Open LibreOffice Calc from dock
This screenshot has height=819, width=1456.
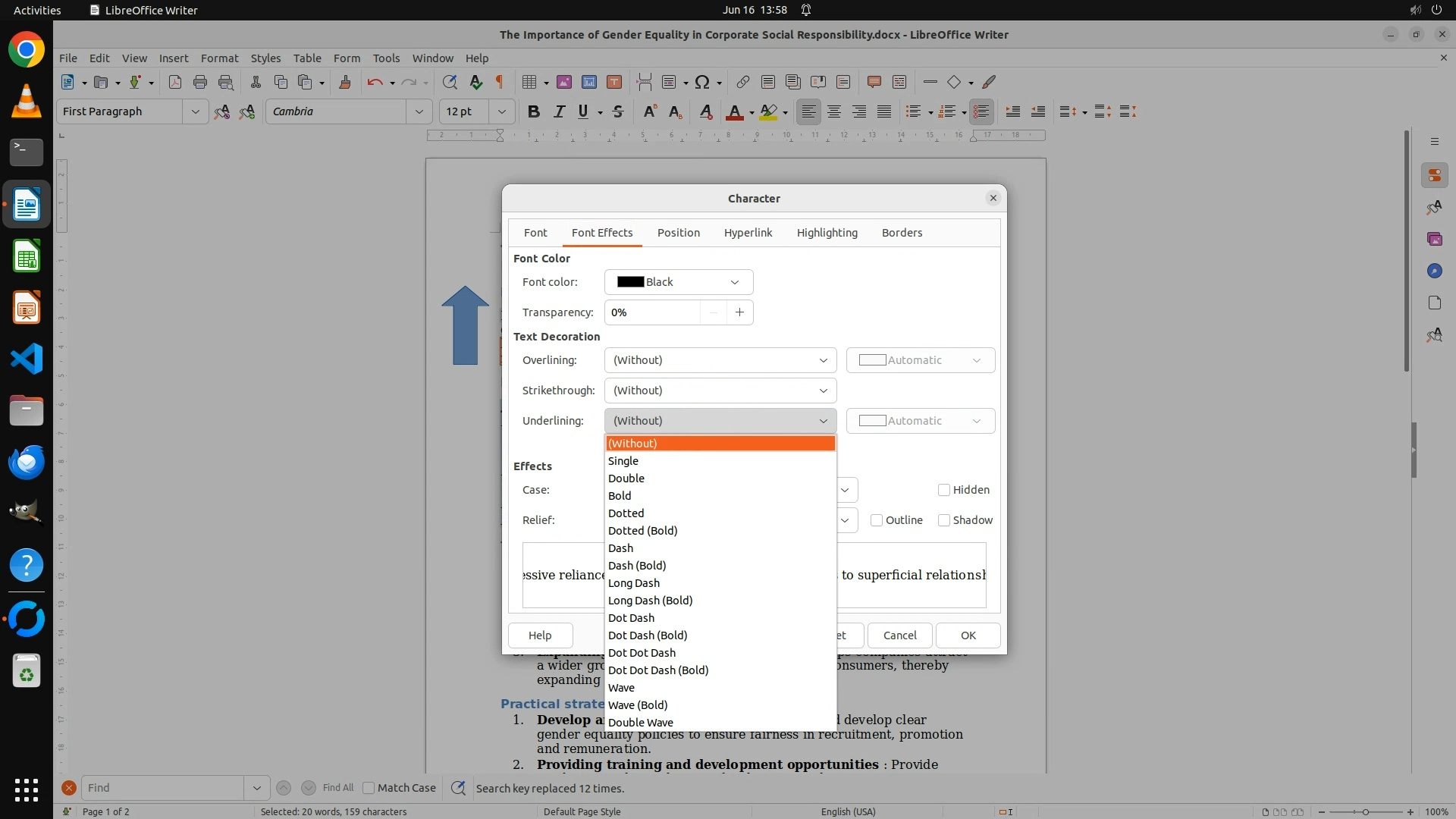[27, 256]
